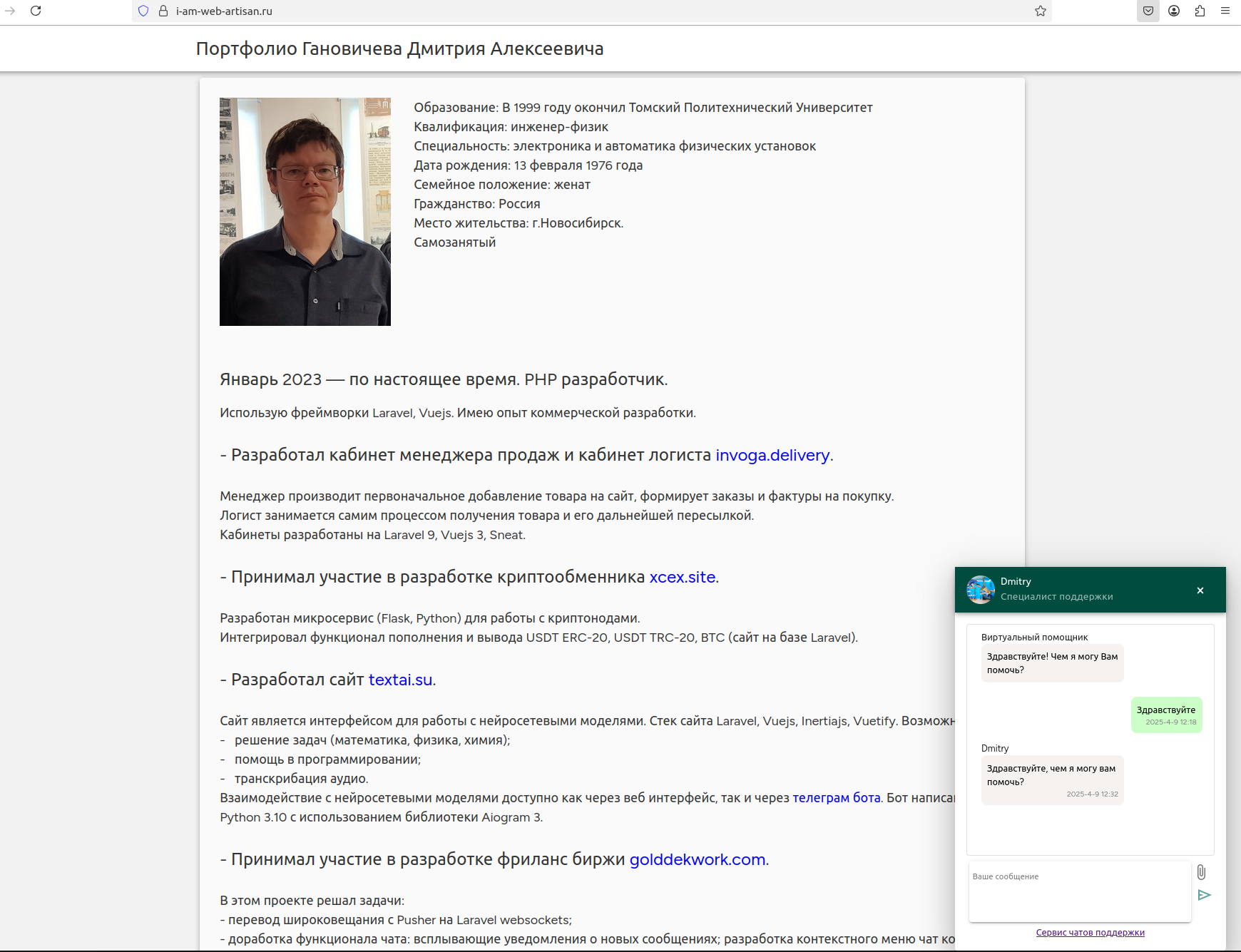The height and width of the screenshot is (952, 1241).
Task: Click the page title 'Портфолио Гановичева Дмитрия Алексеевича'
Action: pos(399,48)
